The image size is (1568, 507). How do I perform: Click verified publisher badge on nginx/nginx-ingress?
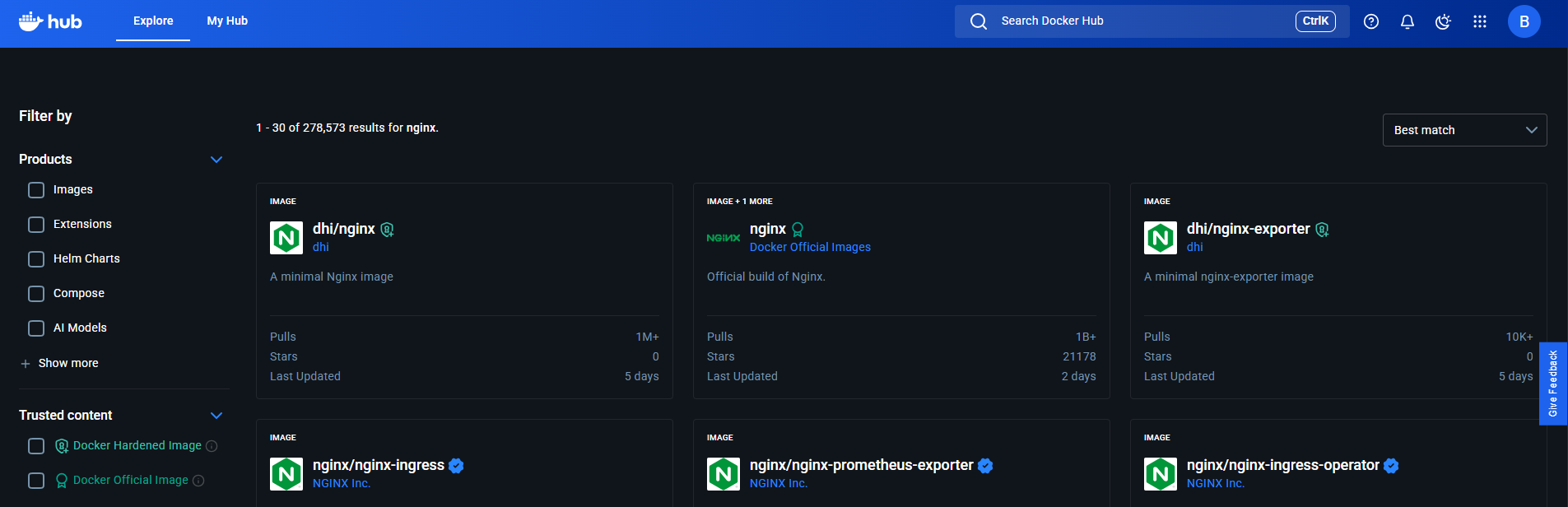pos(457,466)
